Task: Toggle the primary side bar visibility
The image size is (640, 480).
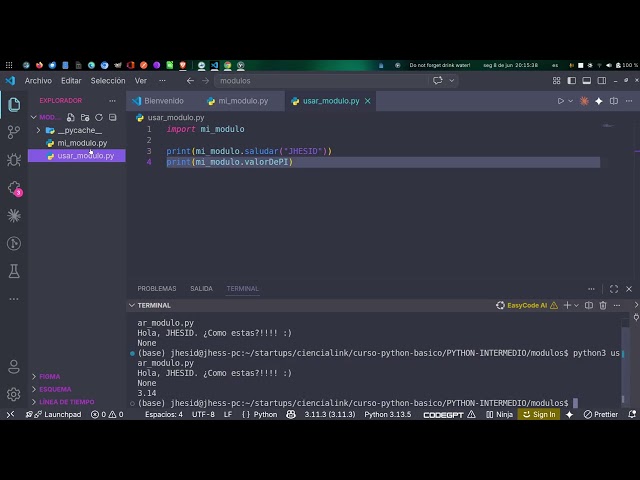Action: click(x=571, y=81)
